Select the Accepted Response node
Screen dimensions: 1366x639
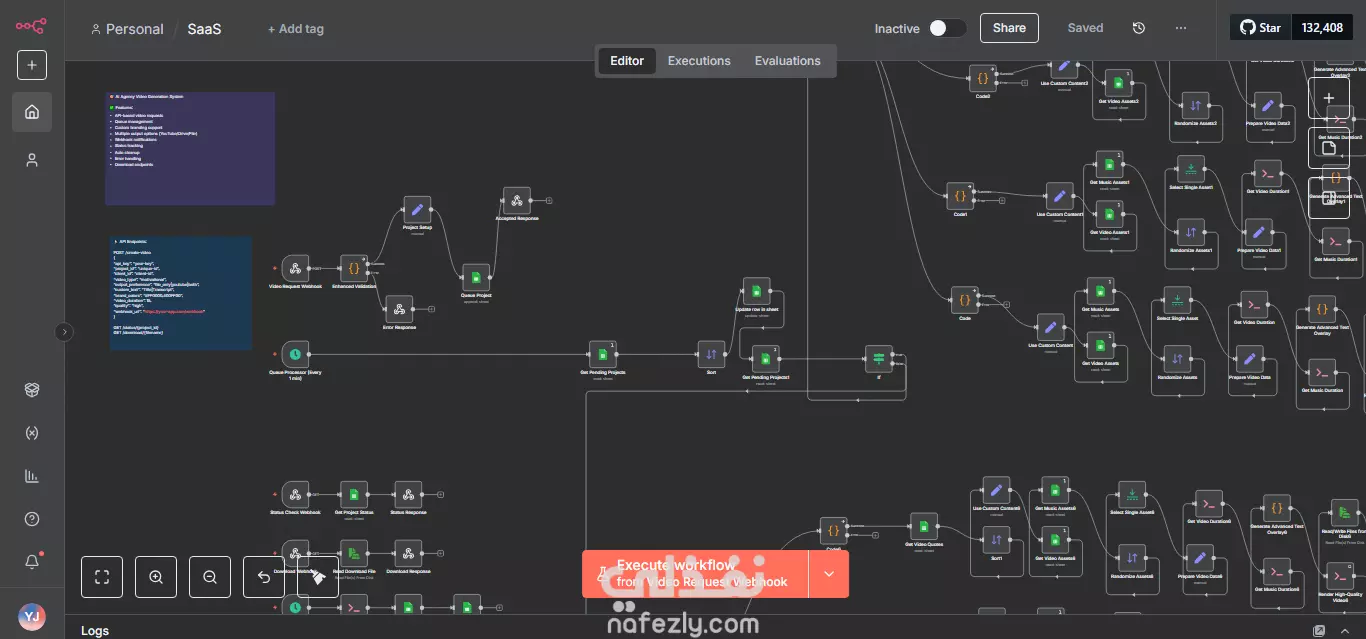pos(516,201)
